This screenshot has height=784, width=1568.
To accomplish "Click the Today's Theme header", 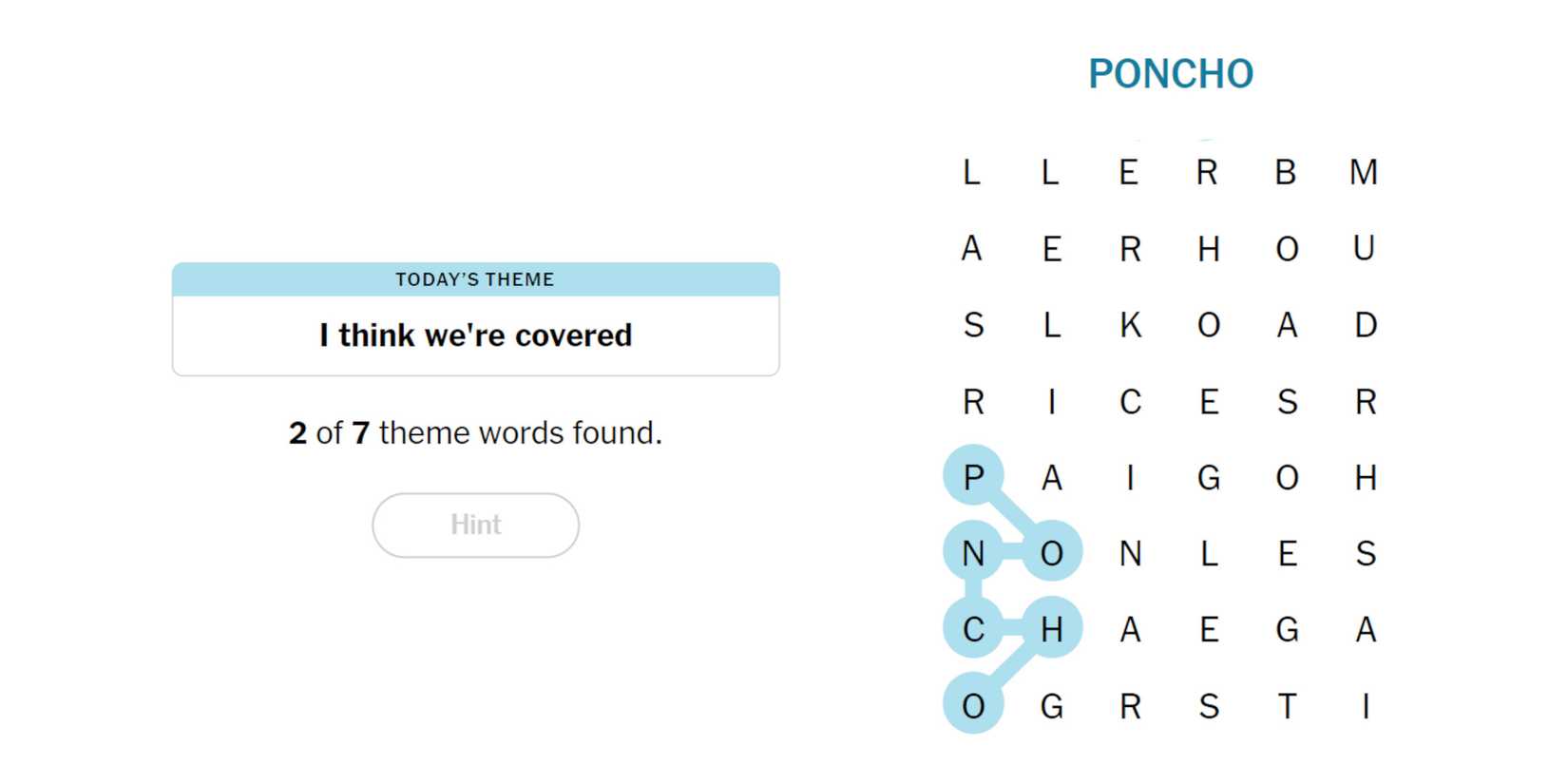I will tap(475, 279).
